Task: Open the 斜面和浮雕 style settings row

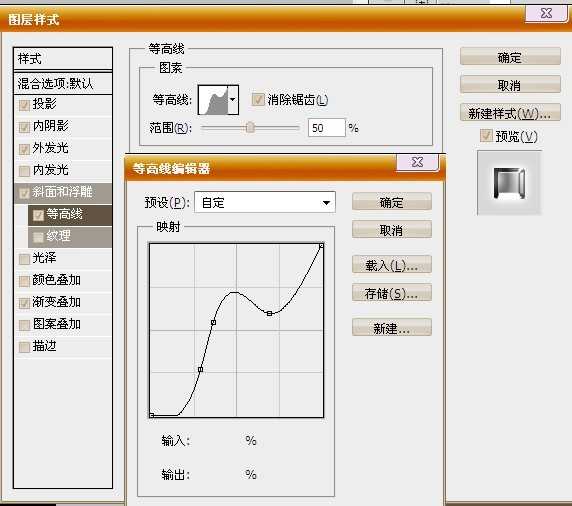Action: click(x=63, y=193)
